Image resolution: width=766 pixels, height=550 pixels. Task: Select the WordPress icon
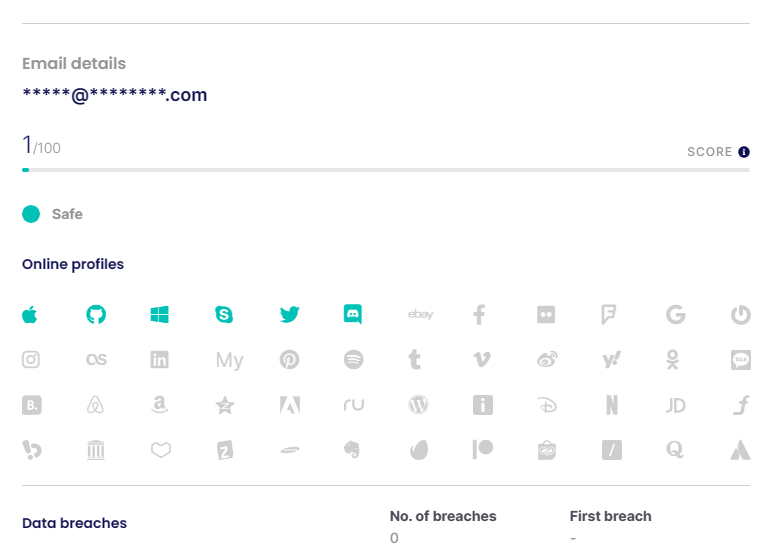418,405
